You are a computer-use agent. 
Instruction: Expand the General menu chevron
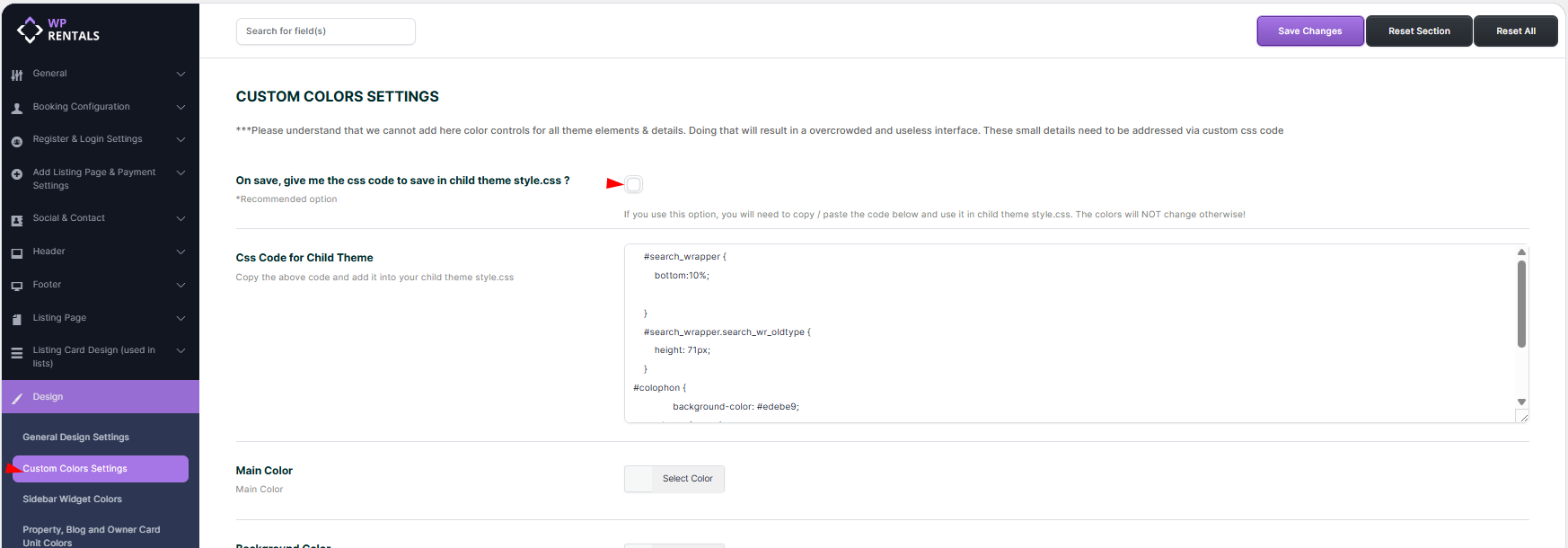[x=181, y=74]
